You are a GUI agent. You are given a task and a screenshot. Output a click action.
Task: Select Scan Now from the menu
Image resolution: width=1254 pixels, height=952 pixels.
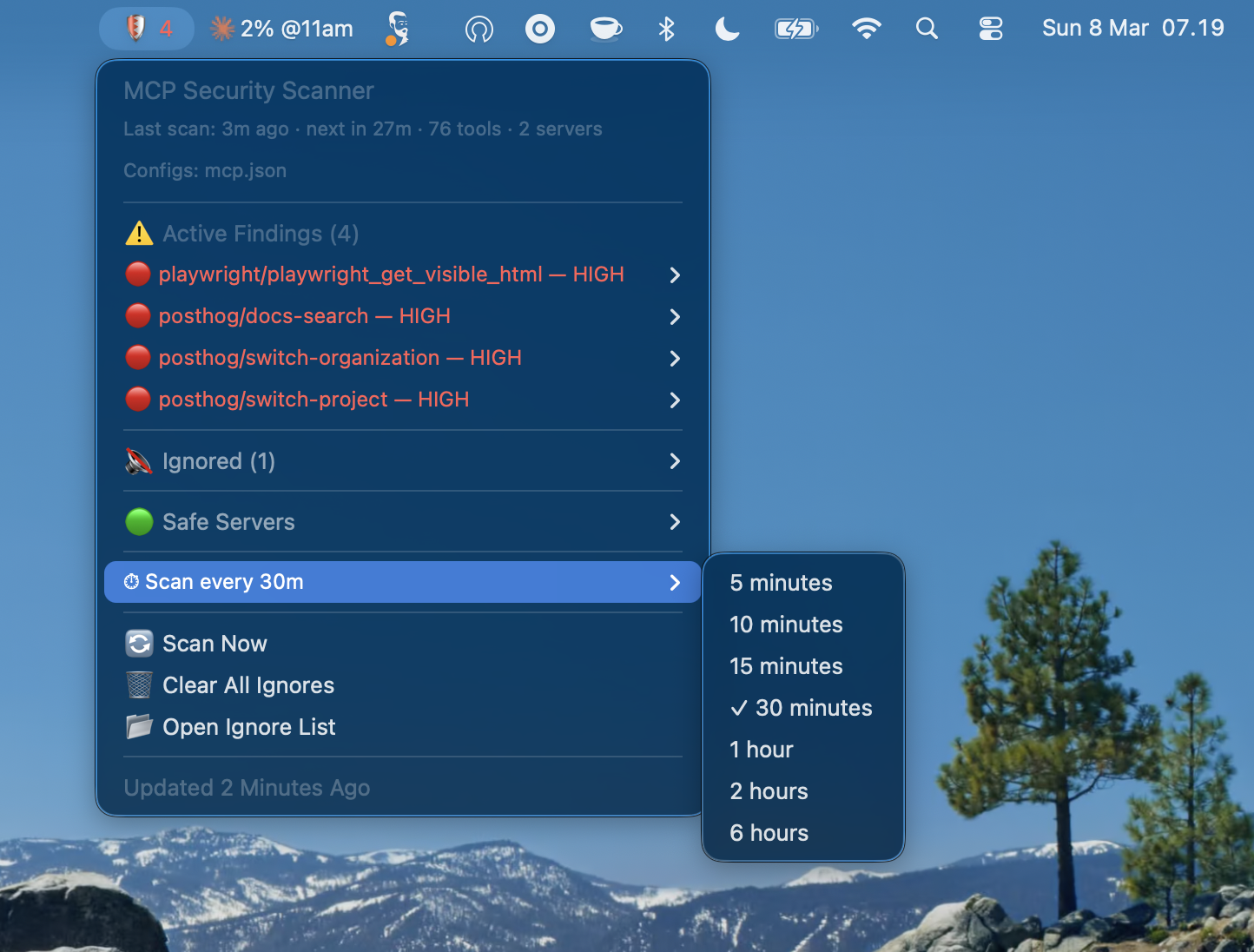pyautogui.click(x=214, y=644)
